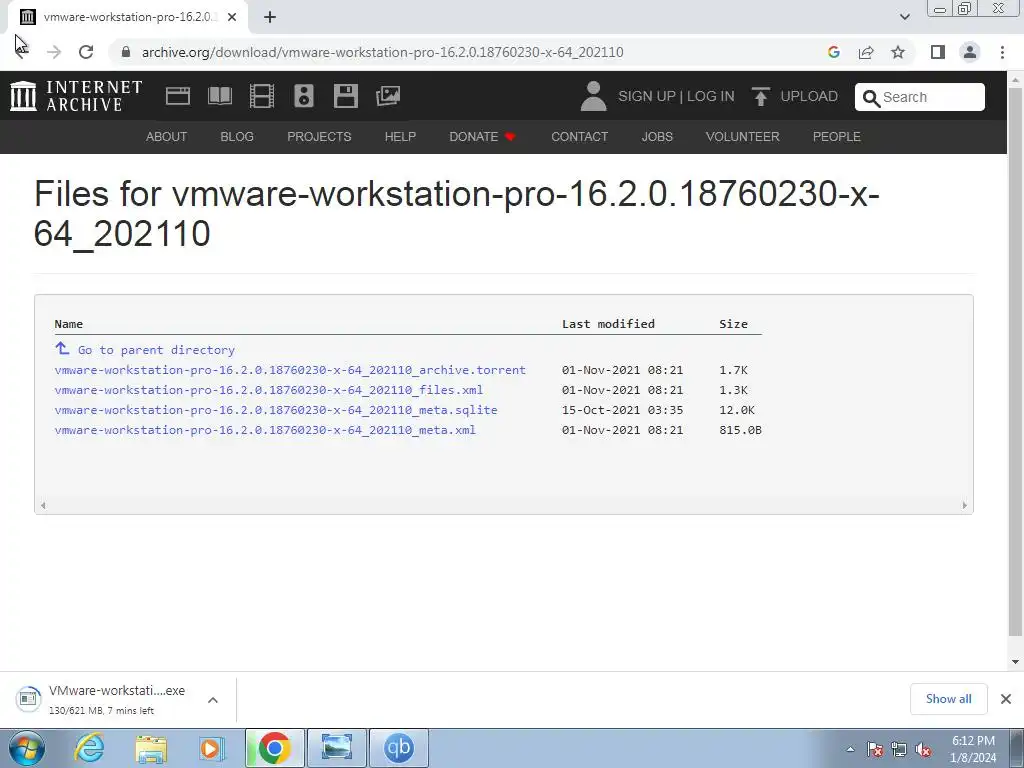
Task: Open the Audio speaker icon
Action: (304, 96)
